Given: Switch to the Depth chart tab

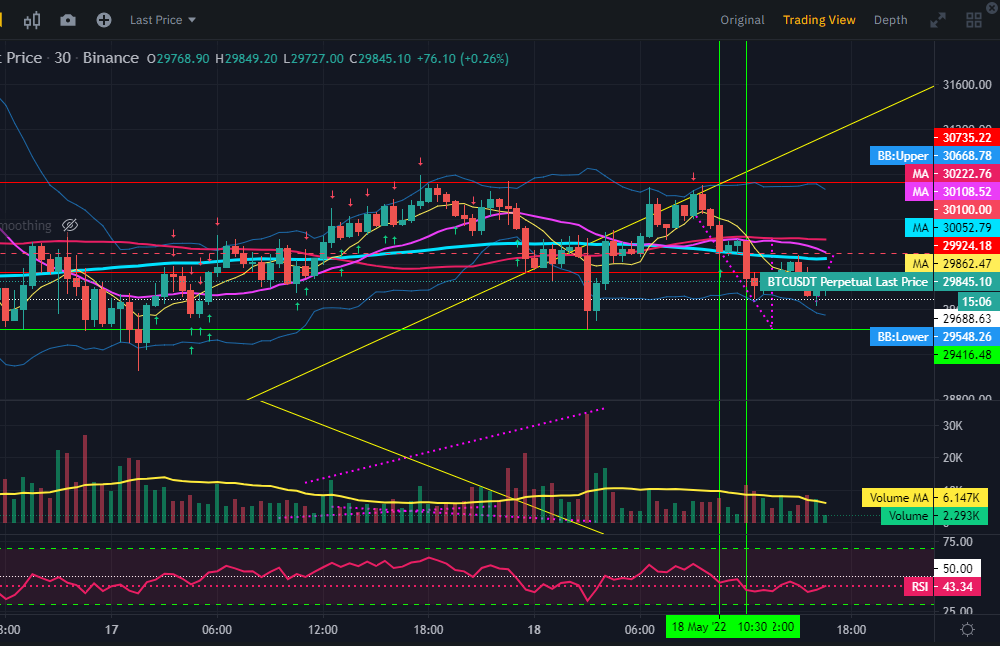Looking at the screenshot, I should pyautogui.click(x=890, y=20).
